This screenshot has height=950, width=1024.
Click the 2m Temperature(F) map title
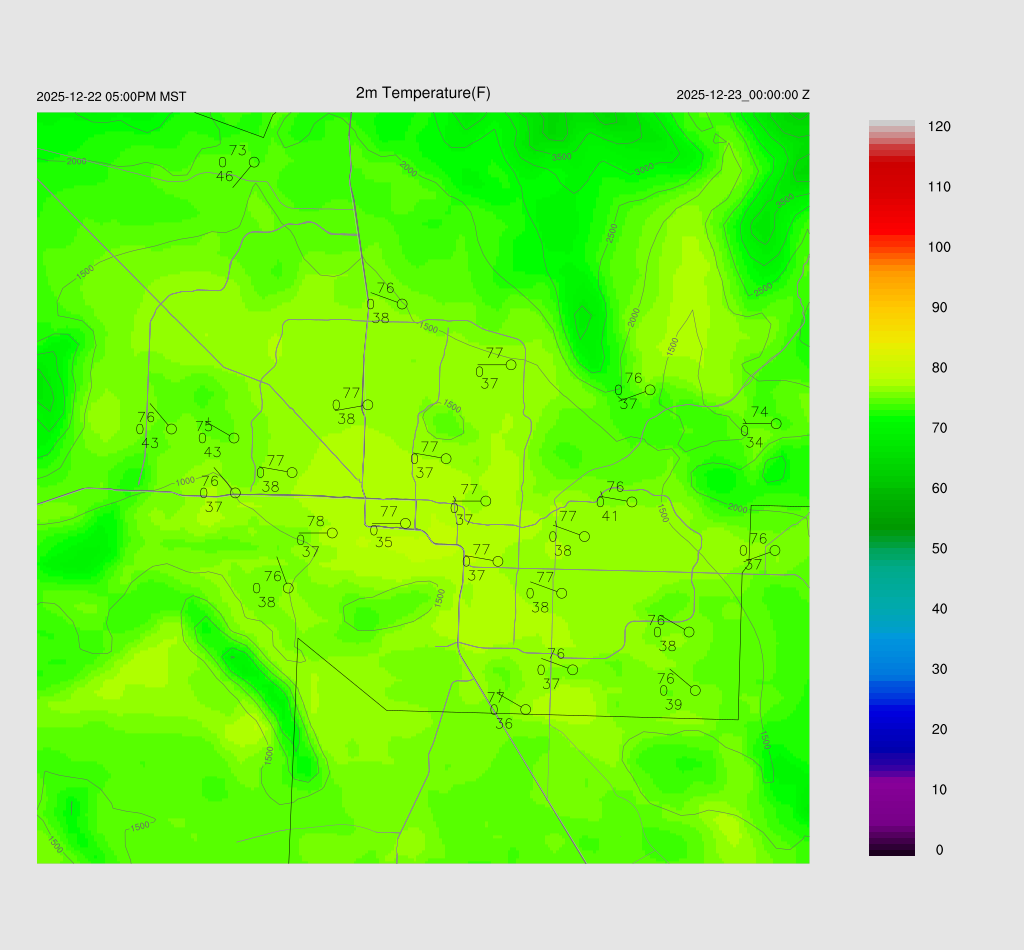tap(423, 93)
